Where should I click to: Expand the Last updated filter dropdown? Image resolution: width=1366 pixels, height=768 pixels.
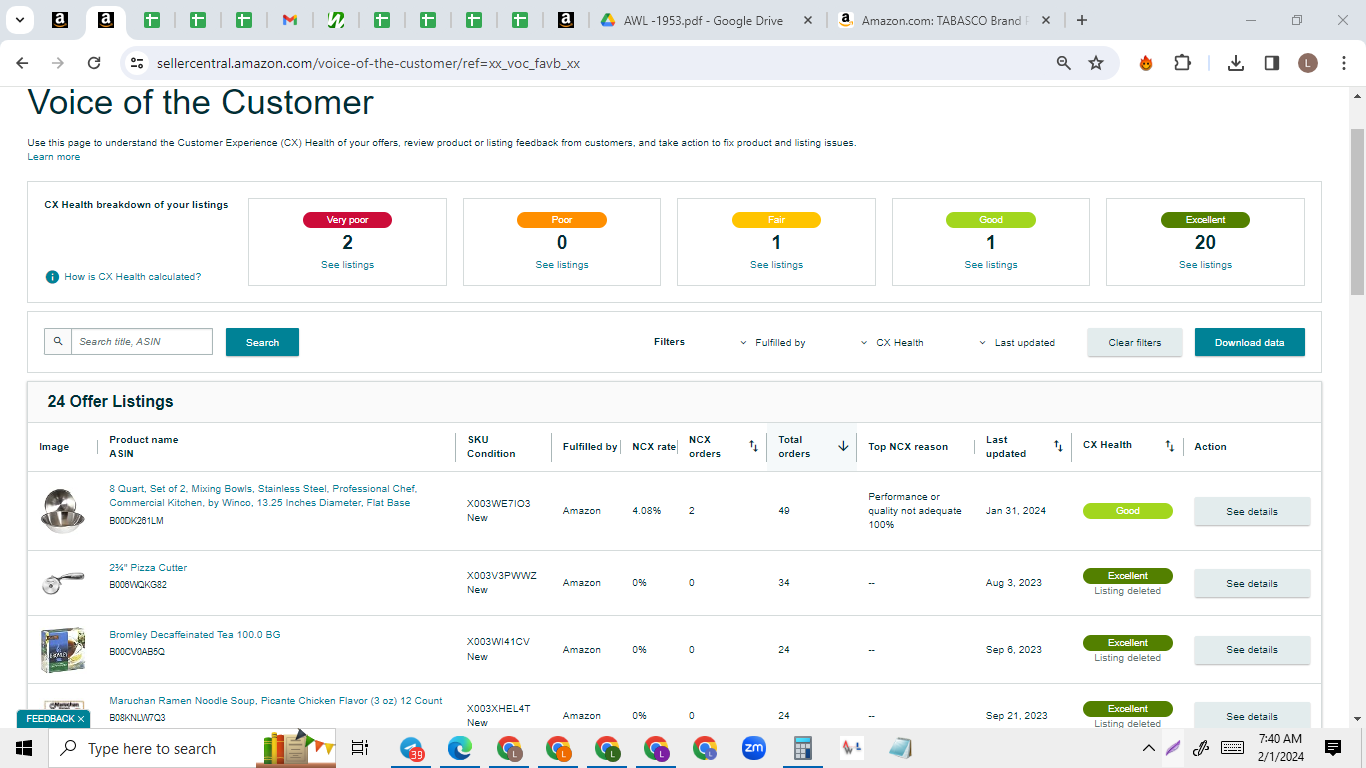1017,342
